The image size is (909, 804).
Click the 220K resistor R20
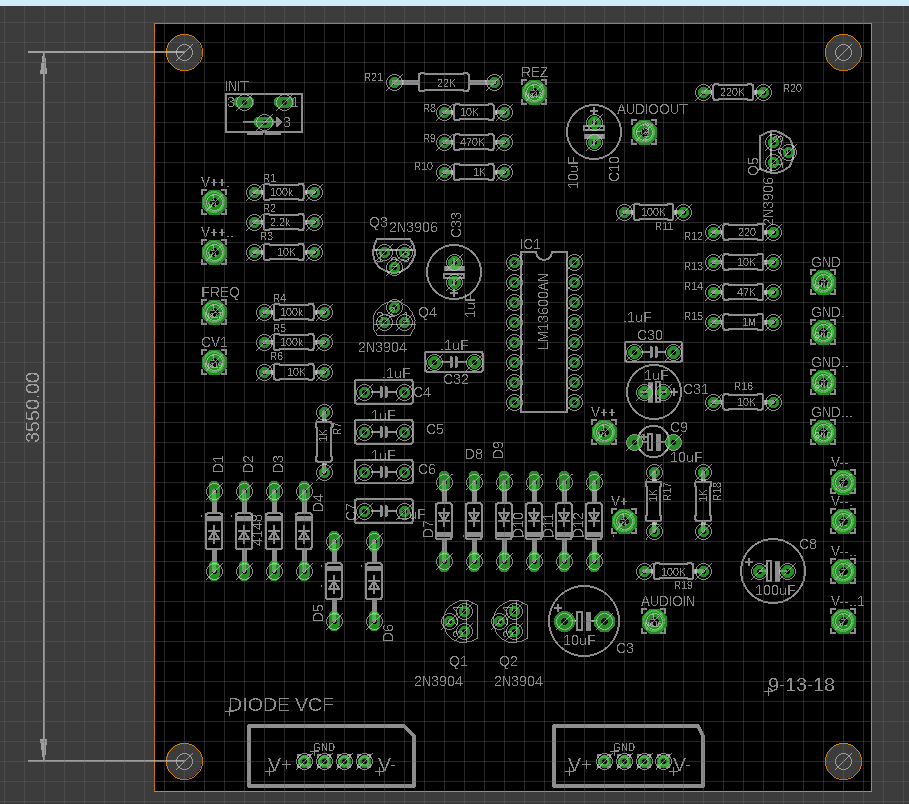733,93
